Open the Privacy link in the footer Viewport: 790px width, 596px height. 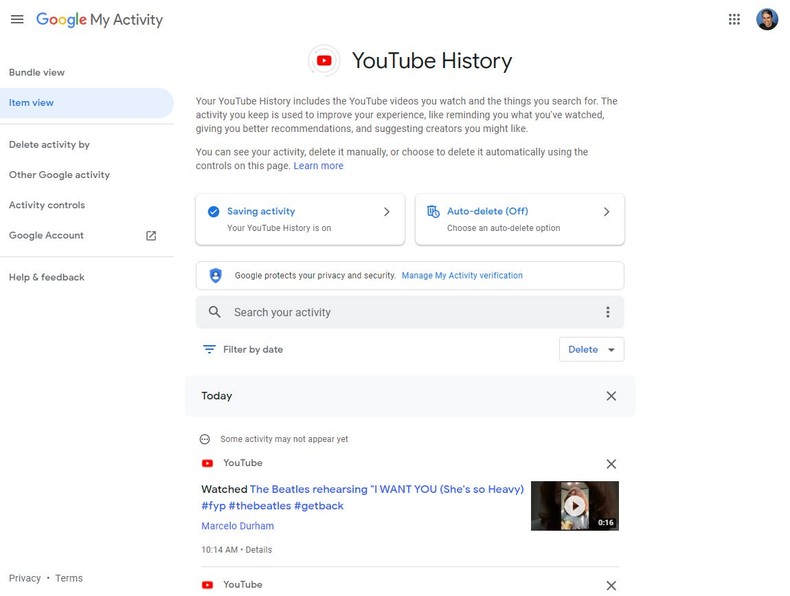[25, 578]
